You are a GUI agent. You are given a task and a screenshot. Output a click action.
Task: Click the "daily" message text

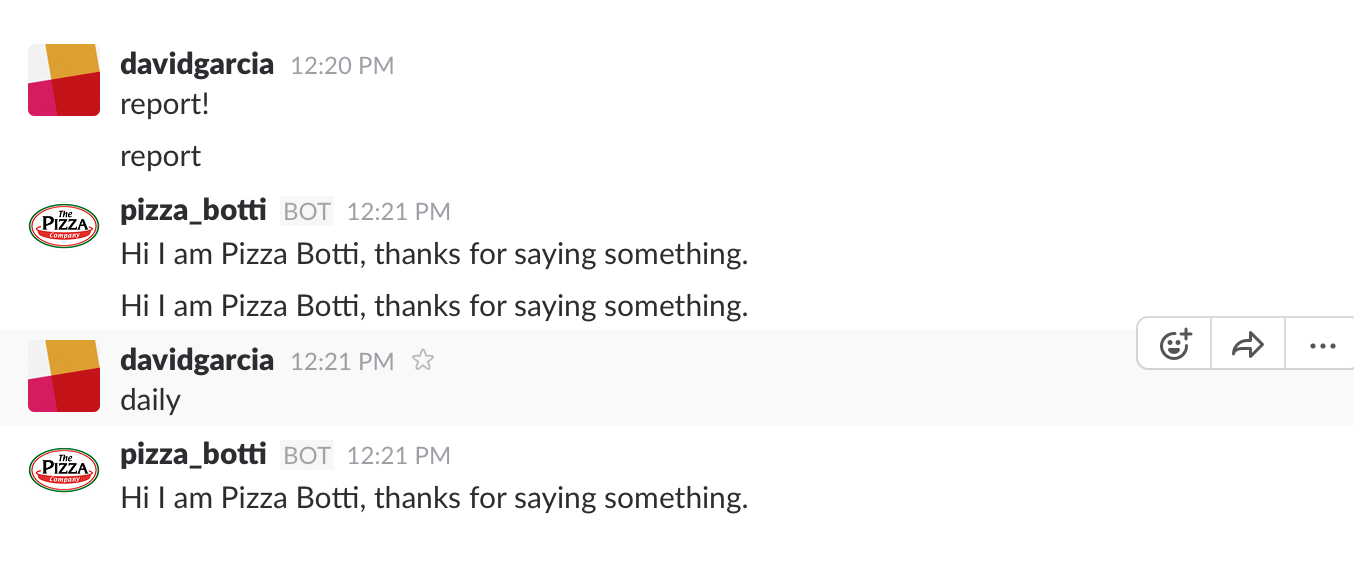click(x=150, y=400)
